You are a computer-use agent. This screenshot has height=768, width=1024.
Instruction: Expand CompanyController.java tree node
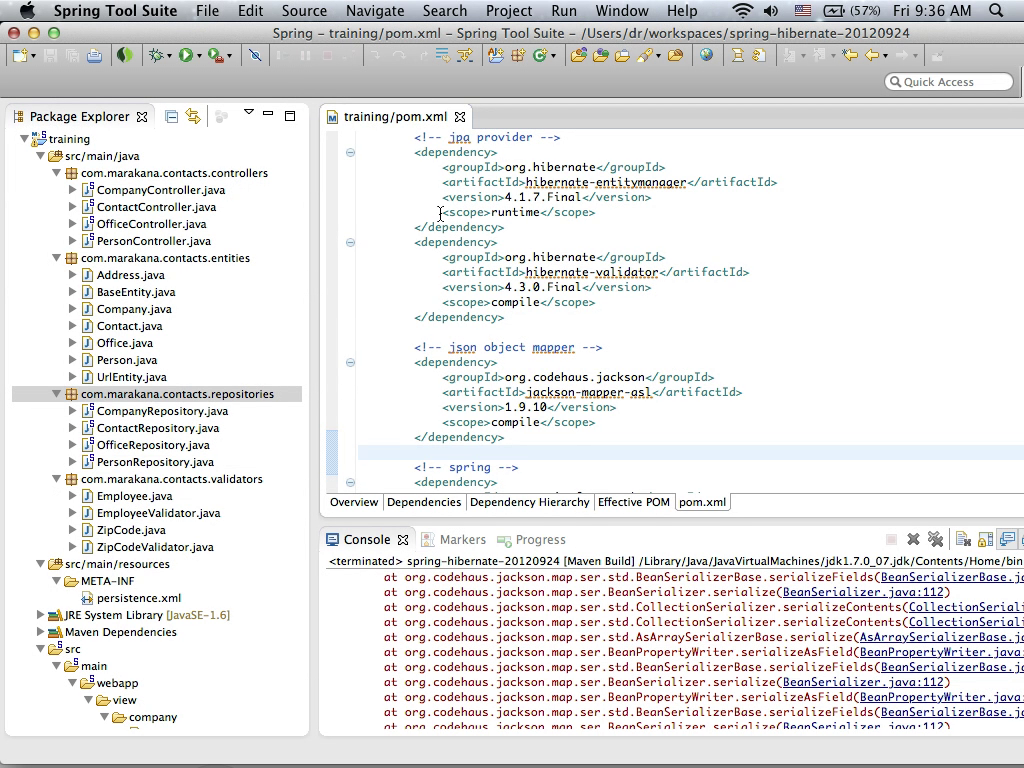pyautogui.click(x=72, y=189)
